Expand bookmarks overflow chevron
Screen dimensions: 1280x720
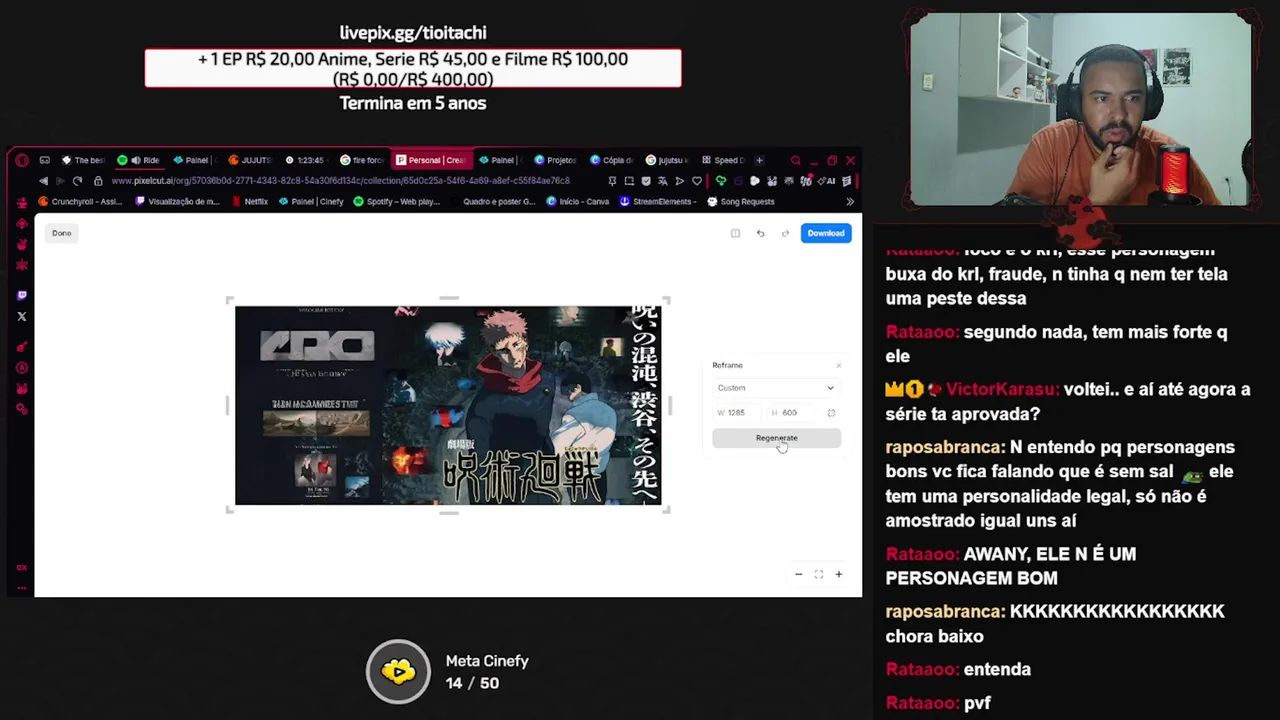(850, 201)
